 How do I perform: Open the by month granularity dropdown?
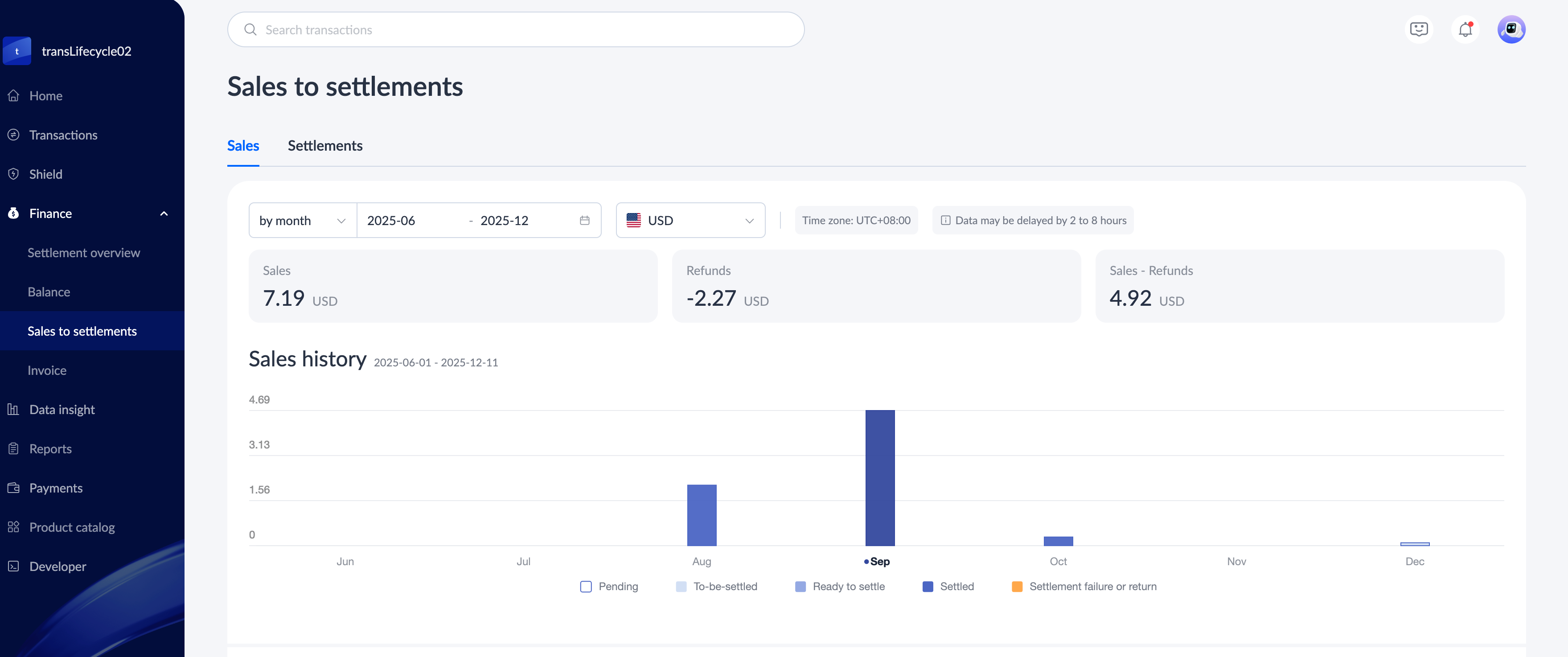click(x=303, y=221)
